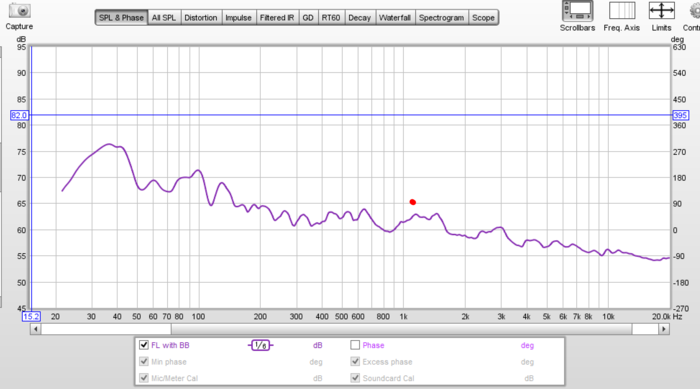Select the Filtered IR tab
This screenshot has height=389, width=700.
277,18
